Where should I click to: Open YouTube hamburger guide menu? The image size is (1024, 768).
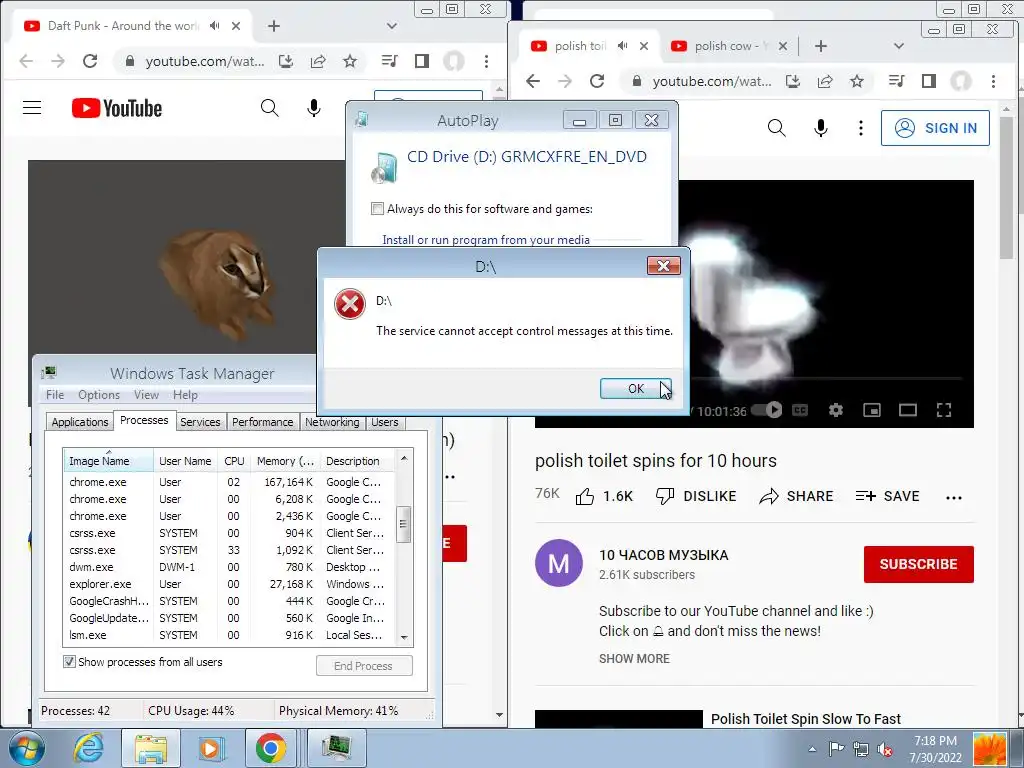32,108
